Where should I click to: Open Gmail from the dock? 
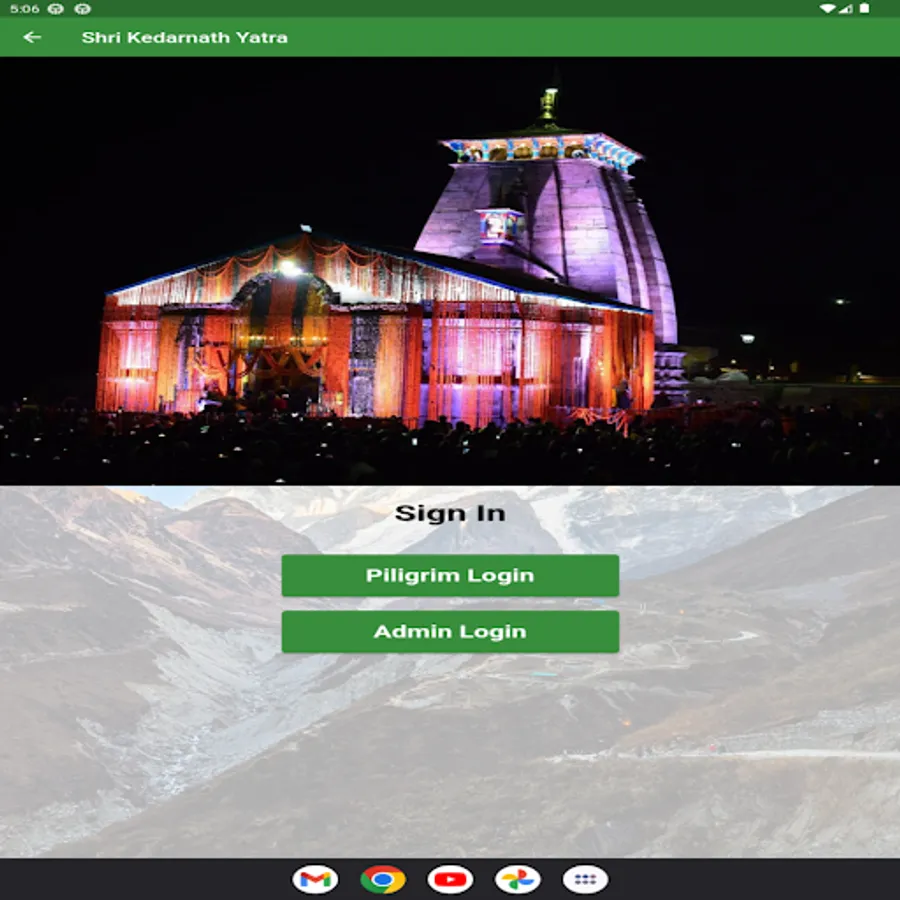(315, 879)
